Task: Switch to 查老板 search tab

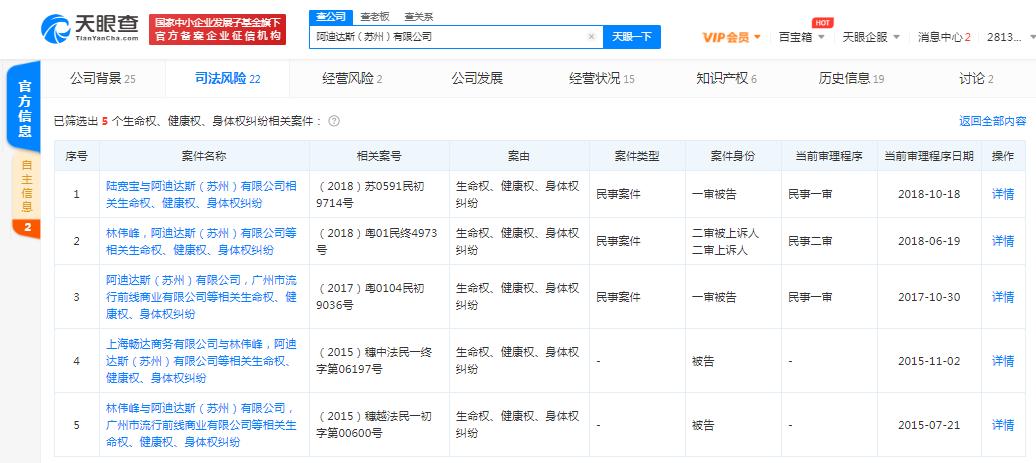Action: (x=375, y=17)
